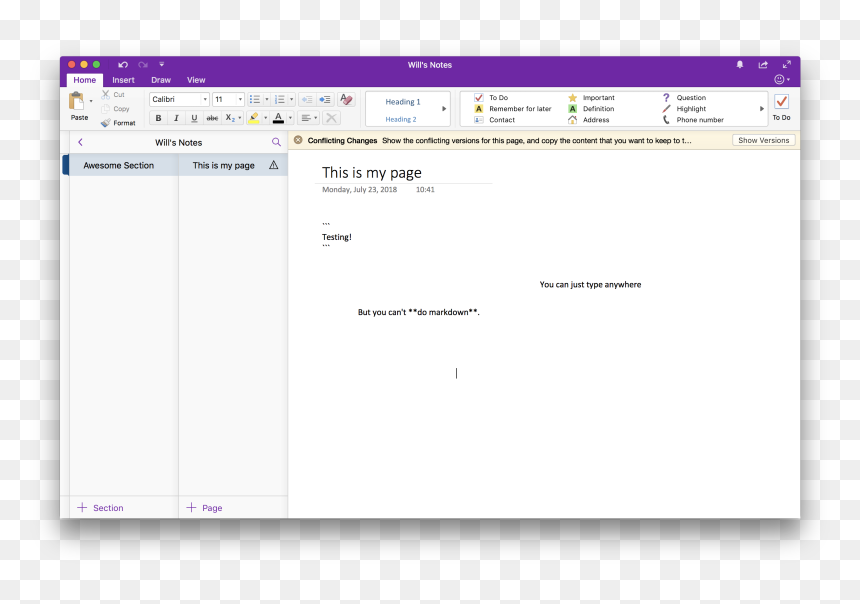Apply the black font color
Image resolution: width=860 pixels, height=604 pixels.
tap(279, 118)
